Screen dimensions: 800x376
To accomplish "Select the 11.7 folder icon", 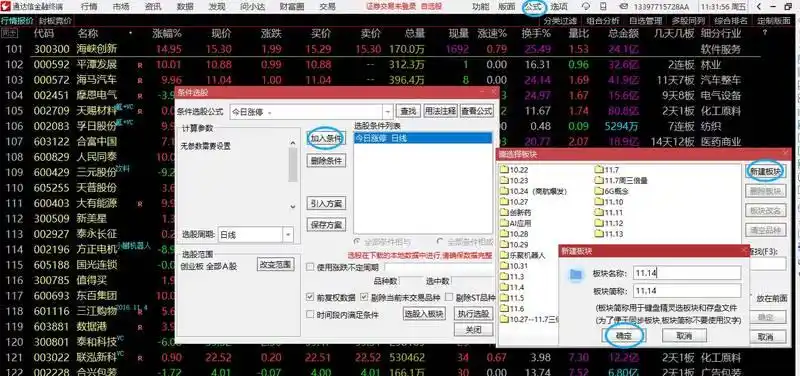I will point(599,170).
